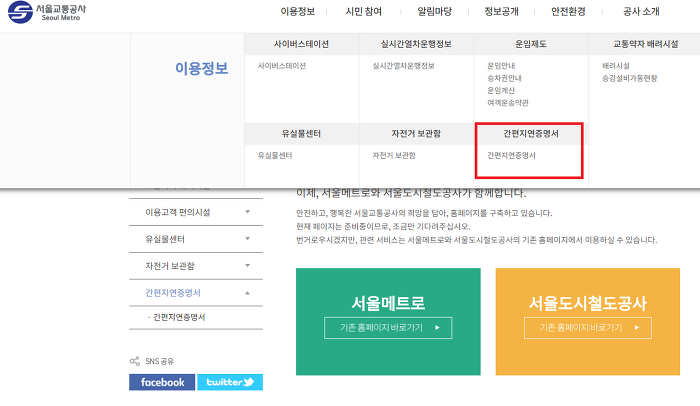Screen dimensions: 700x406
Task: Click the Seoul Metro logo
Action: pos(47,12)
